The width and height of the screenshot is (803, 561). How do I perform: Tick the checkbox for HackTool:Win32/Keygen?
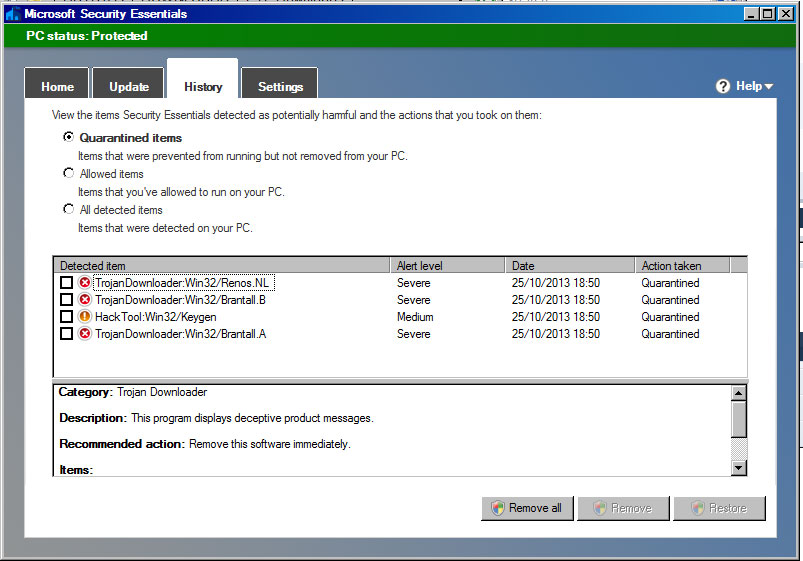point(67,317)
